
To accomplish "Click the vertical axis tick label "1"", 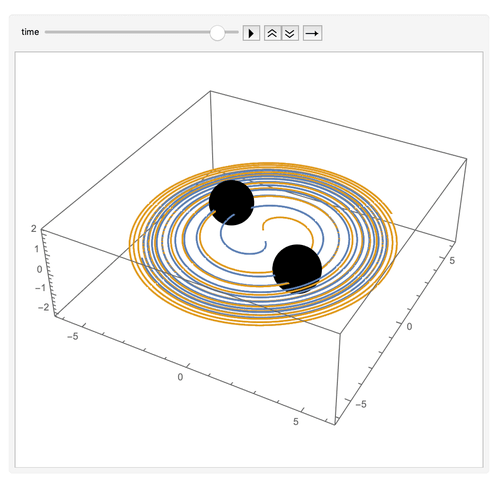I will tap(37, 249).
